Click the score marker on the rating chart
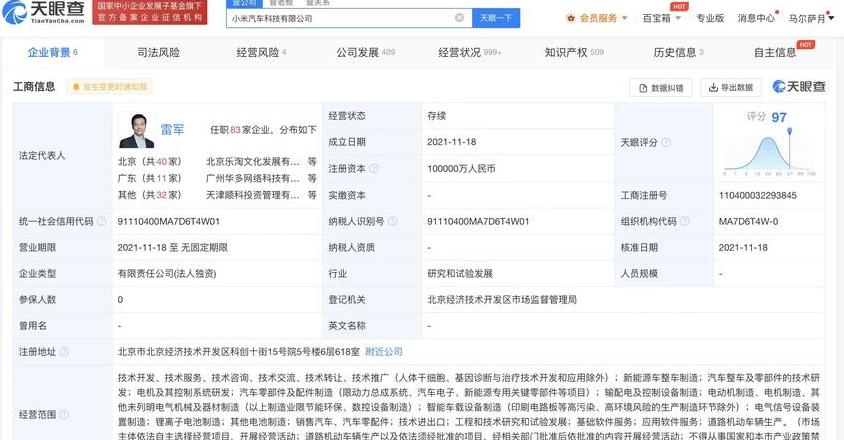The height and width of the screenshot is (440, 844). (790, 131)
